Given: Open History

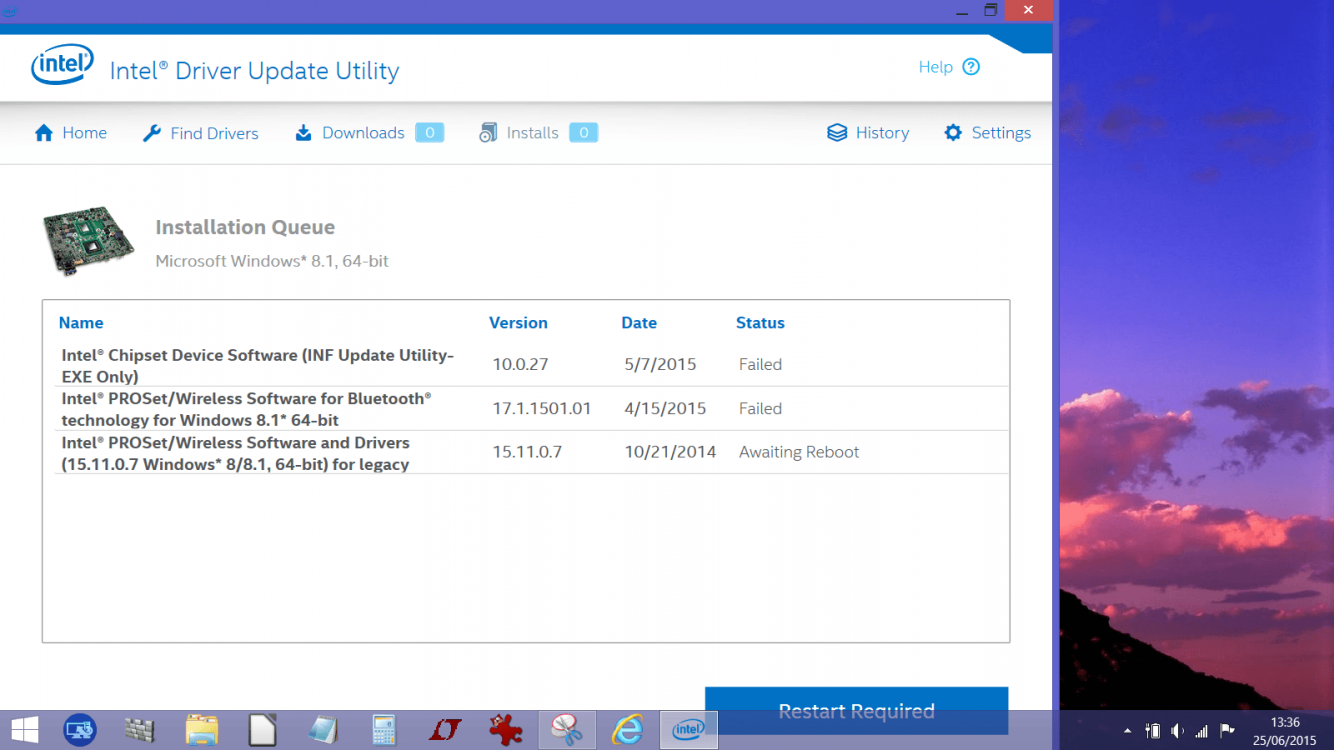Looking at the screenshot, I should [x=868, y=133].
